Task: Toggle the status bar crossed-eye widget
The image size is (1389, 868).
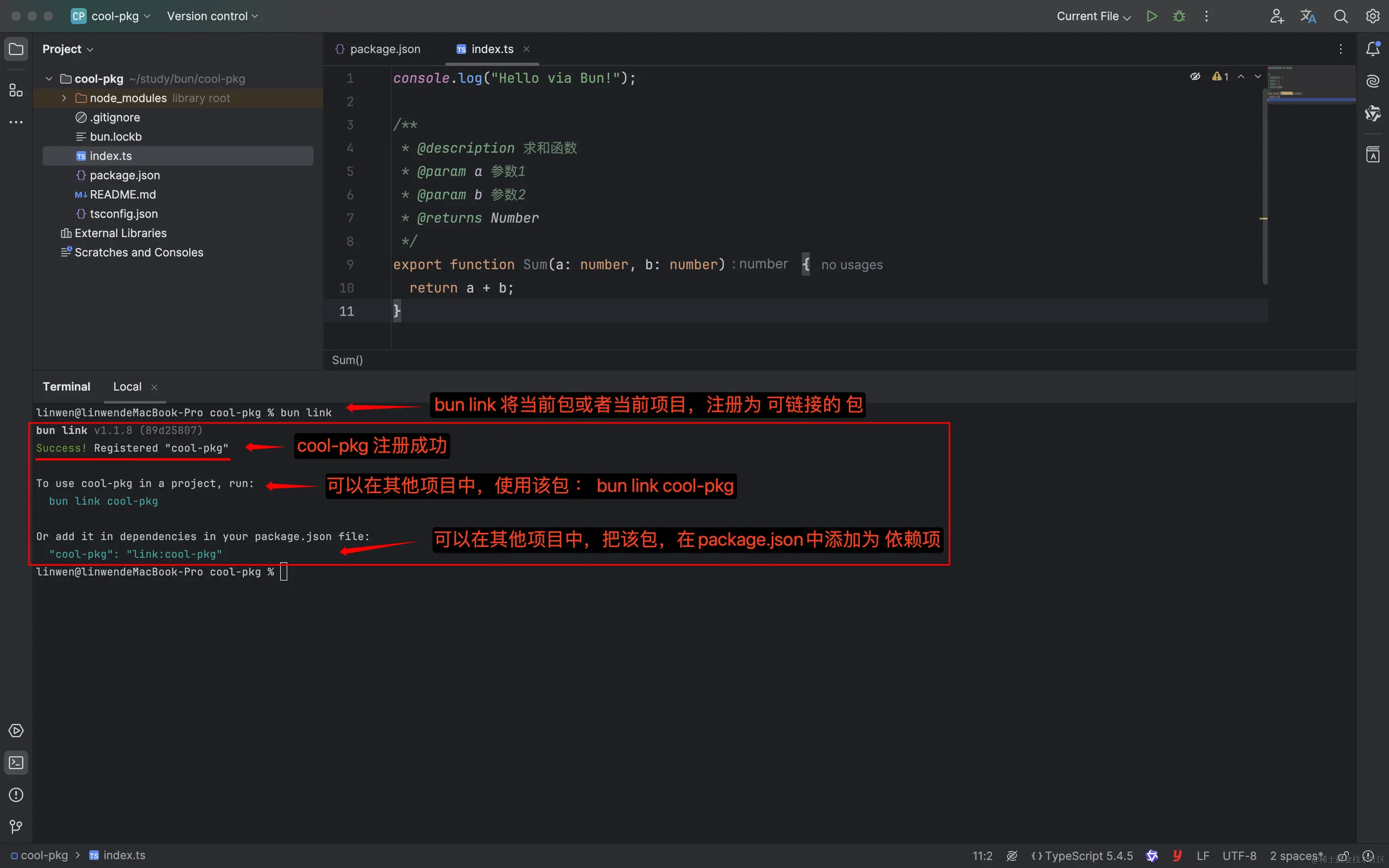Action: pos(1012,855)
